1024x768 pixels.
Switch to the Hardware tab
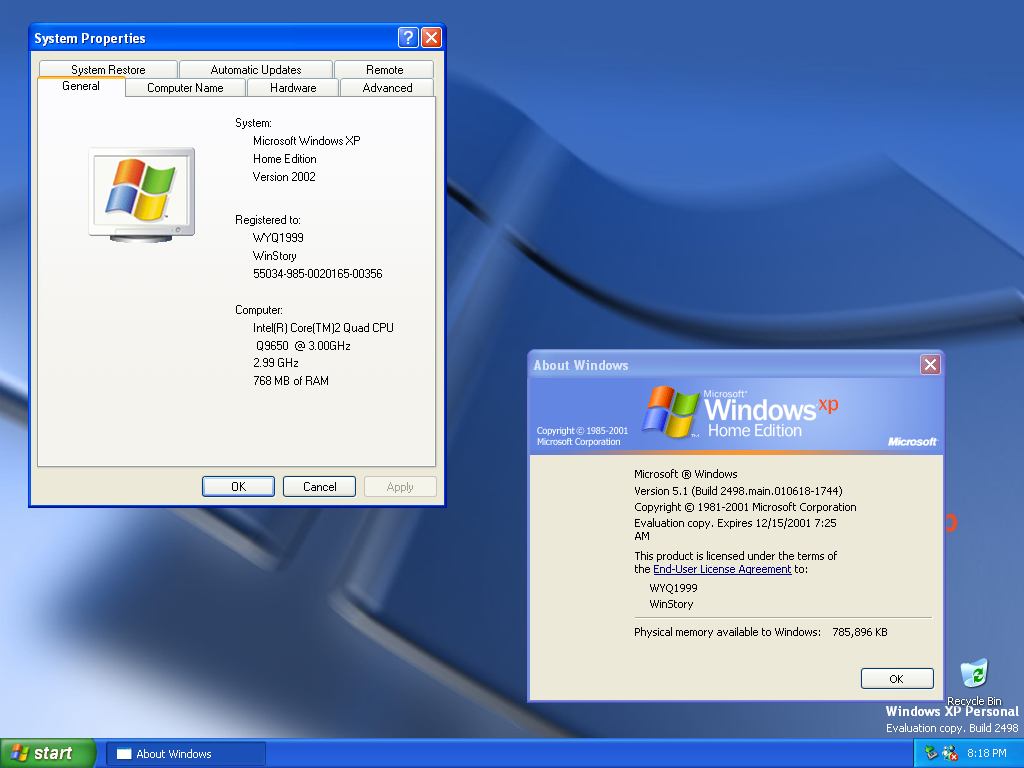(293, 88)
